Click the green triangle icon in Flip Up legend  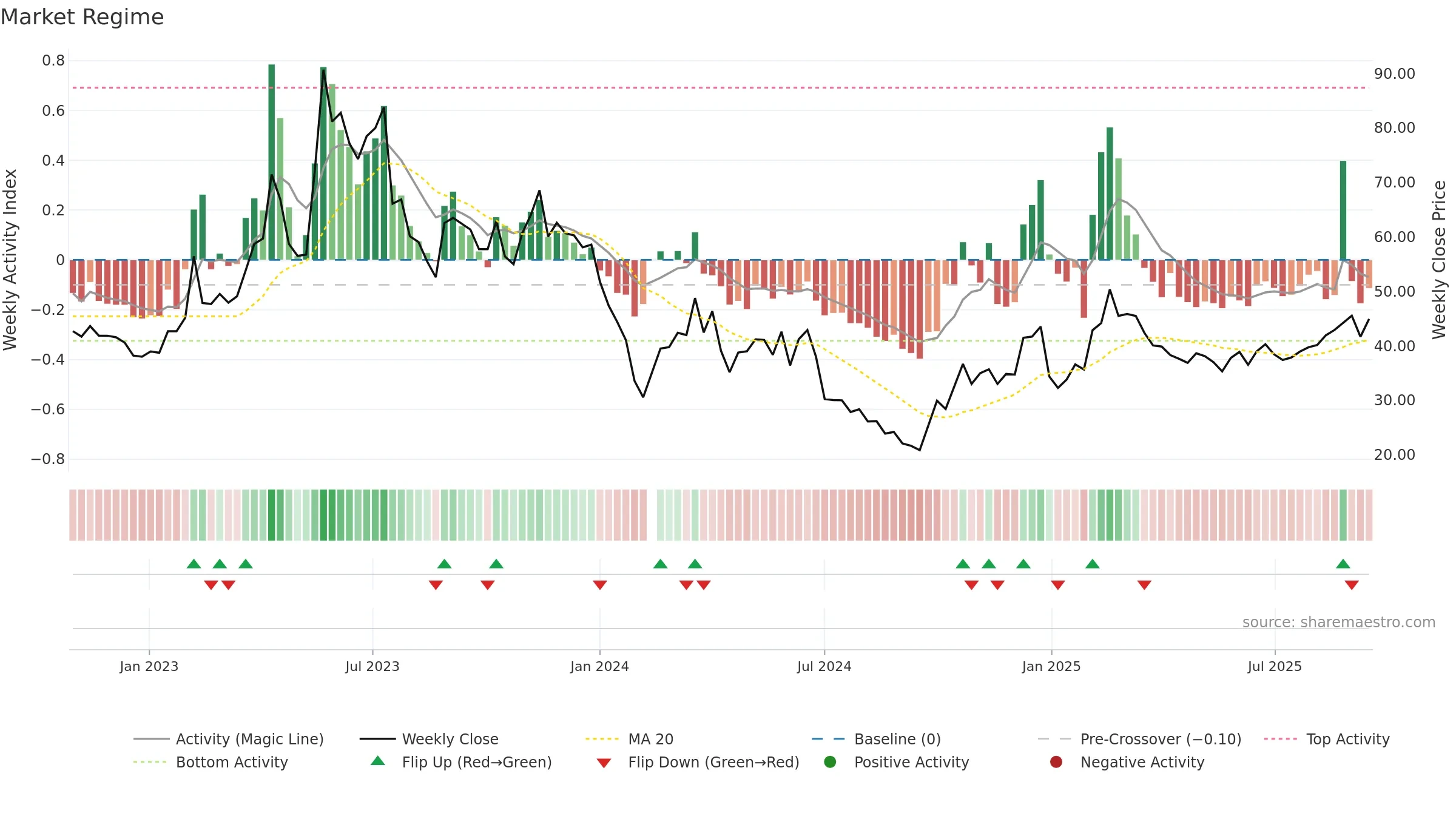(x=378, y=761)
